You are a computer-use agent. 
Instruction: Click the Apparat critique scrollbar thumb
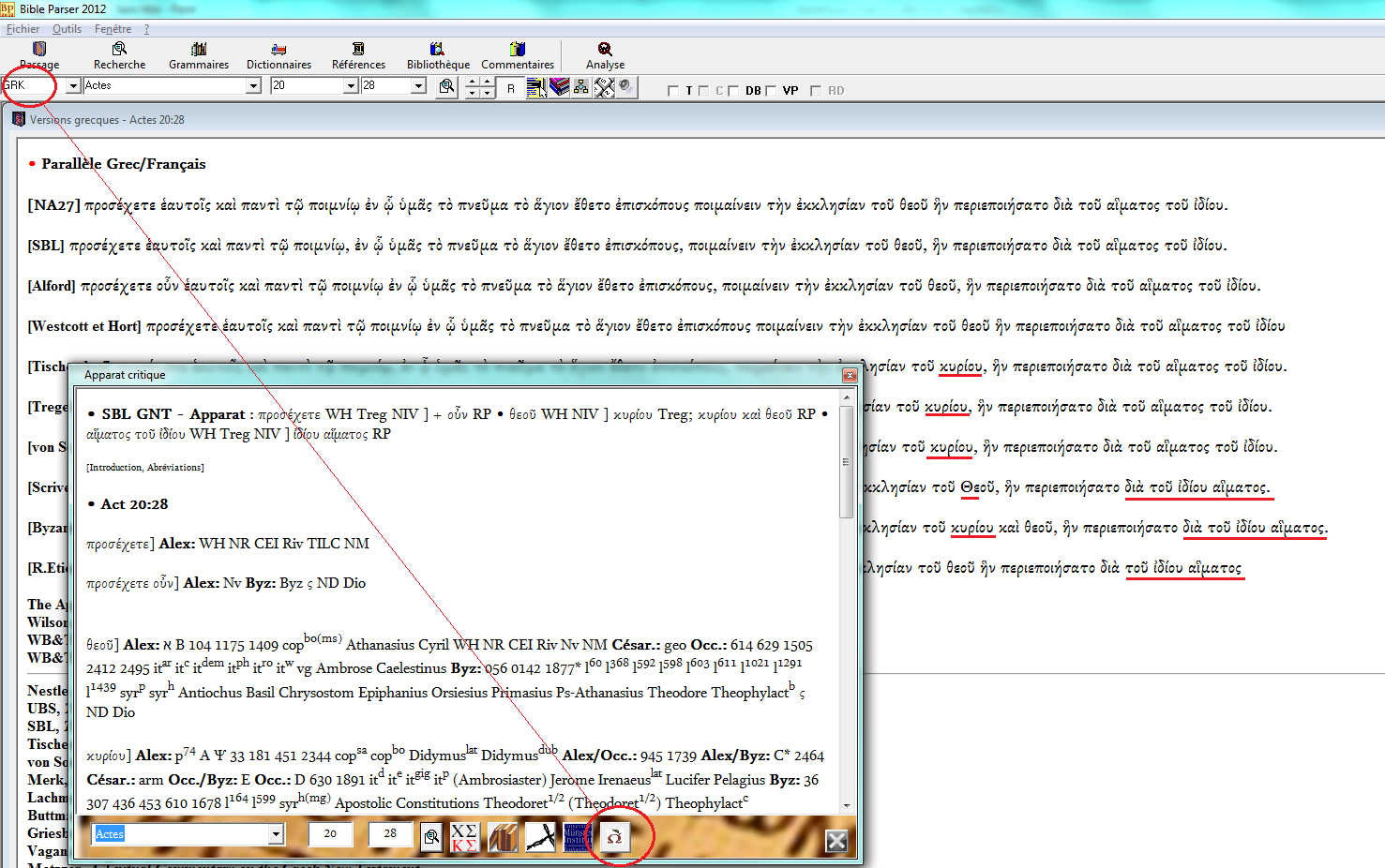847,461
